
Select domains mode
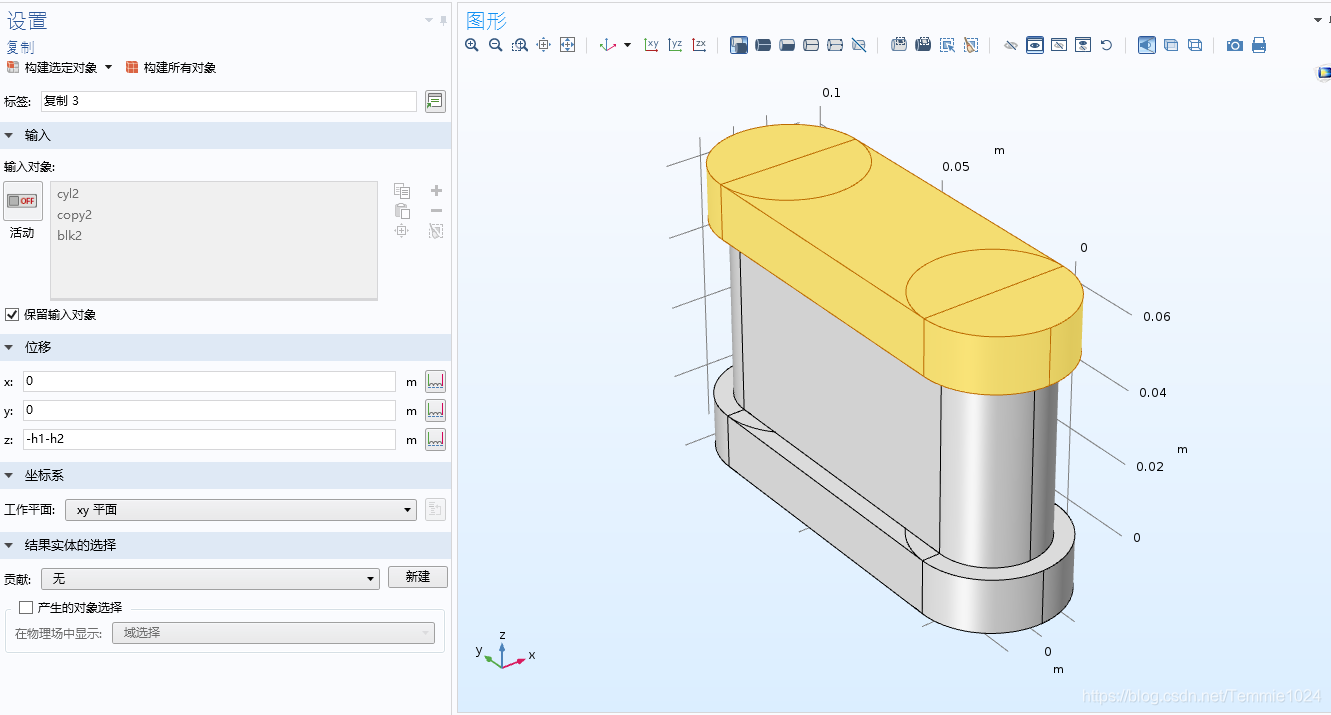763,45
